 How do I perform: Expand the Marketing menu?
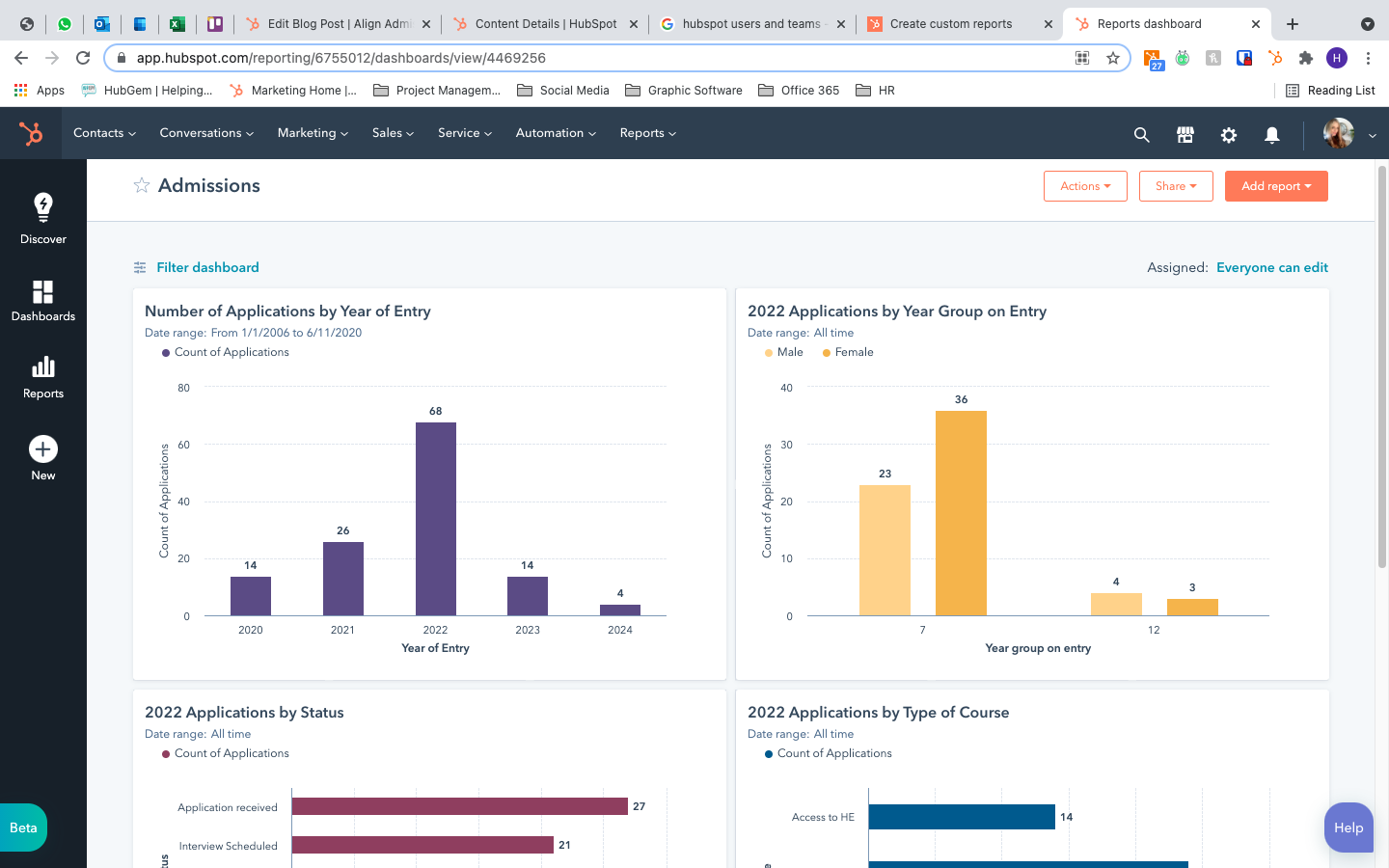click(x=313, y=133)
